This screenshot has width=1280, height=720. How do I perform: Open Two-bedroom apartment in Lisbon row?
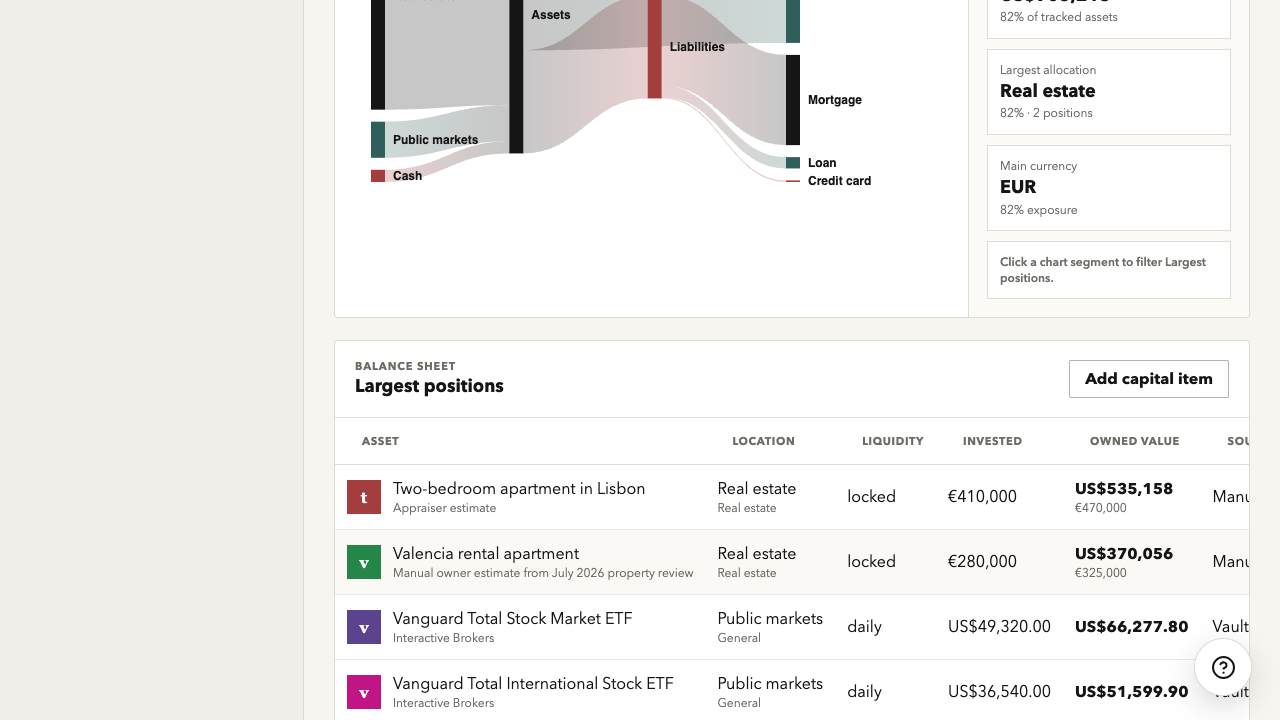(792, 497)
